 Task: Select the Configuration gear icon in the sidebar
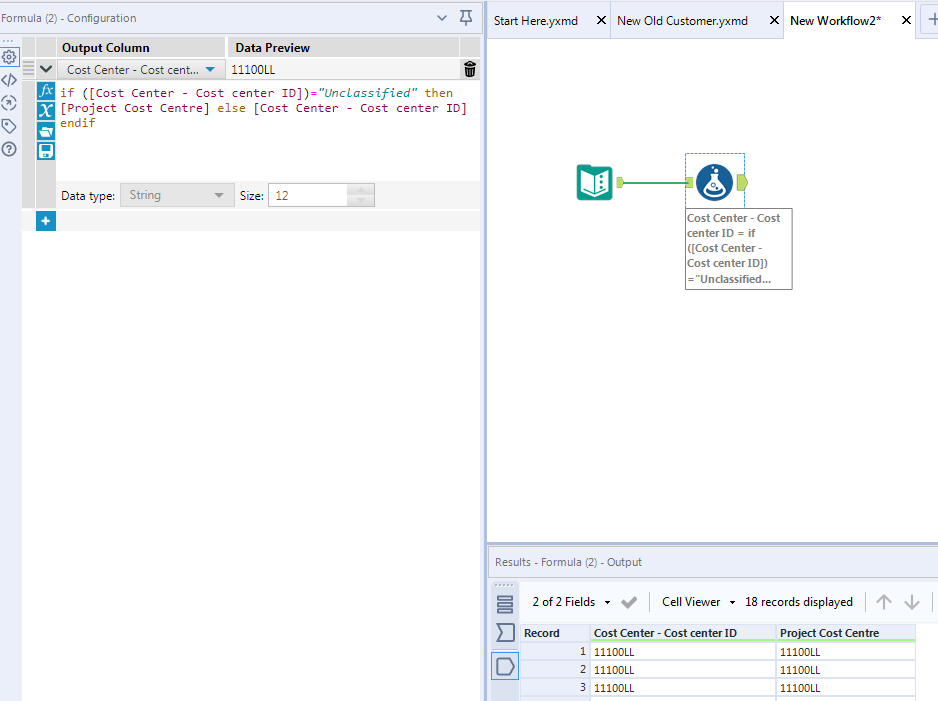click(x=9, y=57)
